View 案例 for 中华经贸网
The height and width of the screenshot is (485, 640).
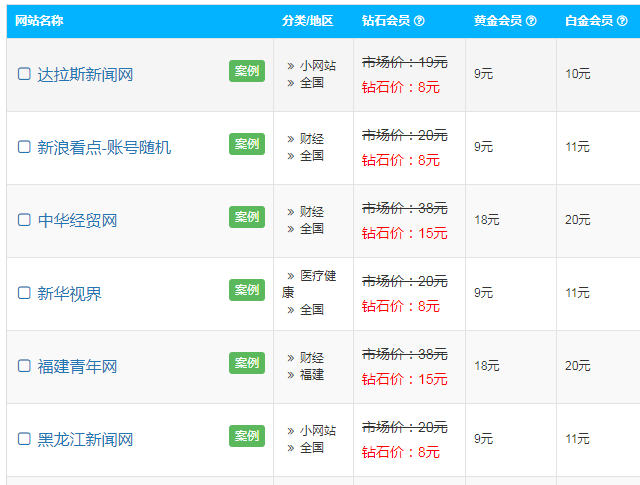pos(247,217)
